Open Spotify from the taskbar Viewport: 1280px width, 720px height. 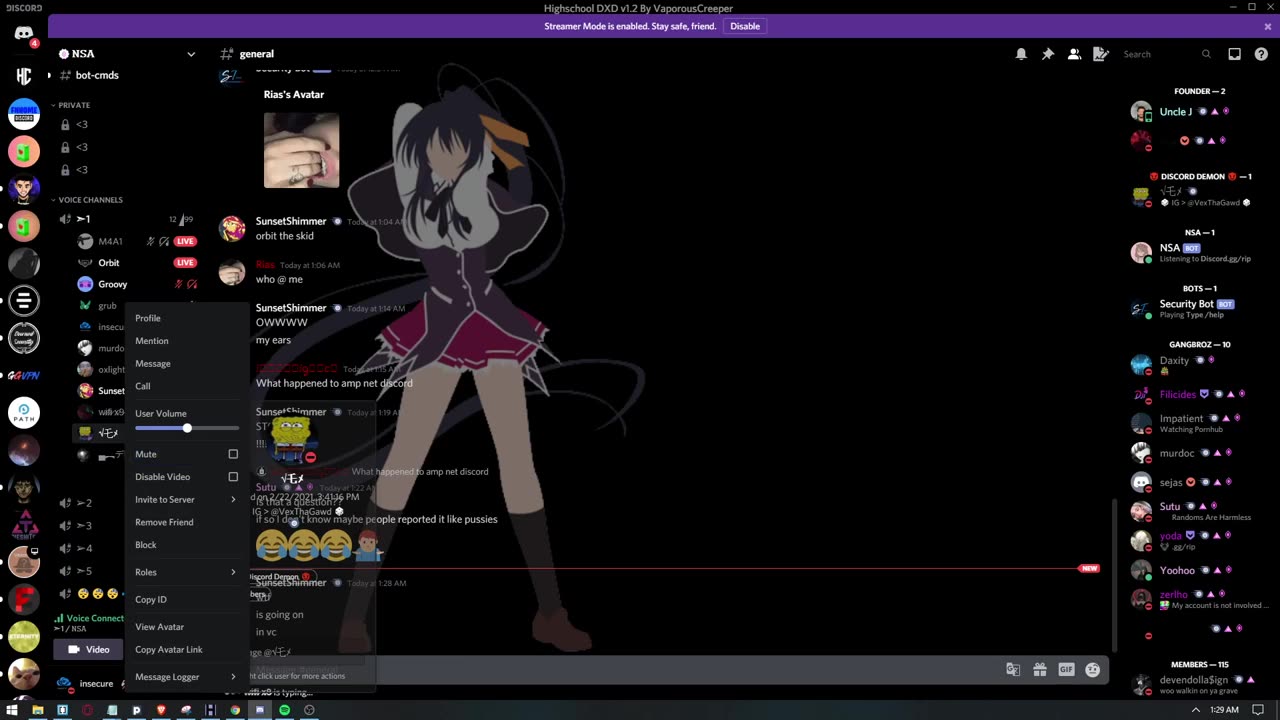[284, 710]
